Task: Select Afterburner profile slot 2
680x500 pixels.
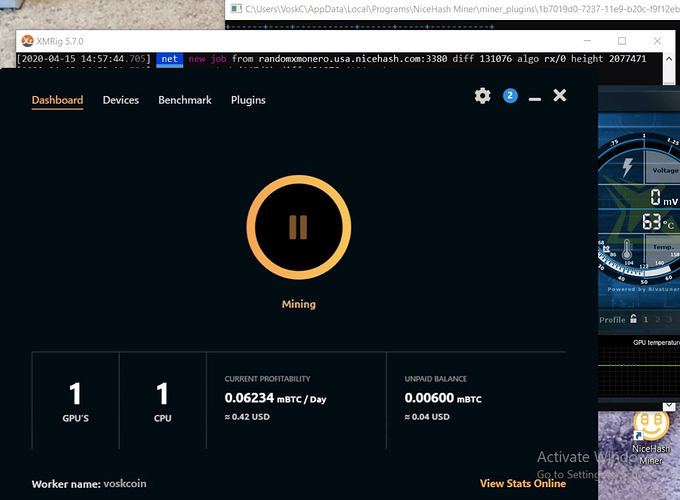Action: [x=657, y=320]
